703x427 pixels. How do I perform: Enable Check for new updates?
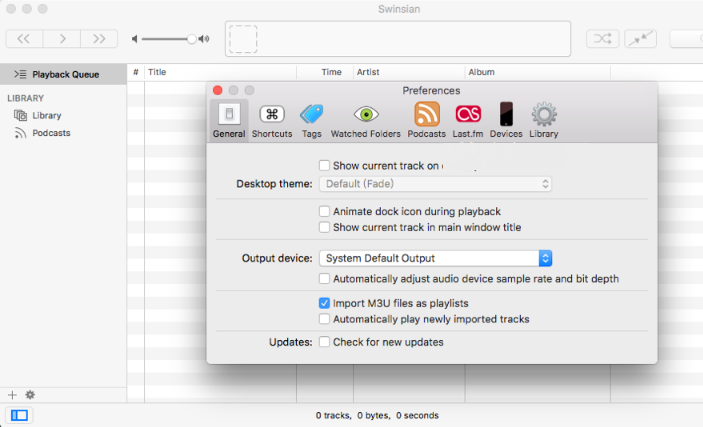tap(324, 342)
